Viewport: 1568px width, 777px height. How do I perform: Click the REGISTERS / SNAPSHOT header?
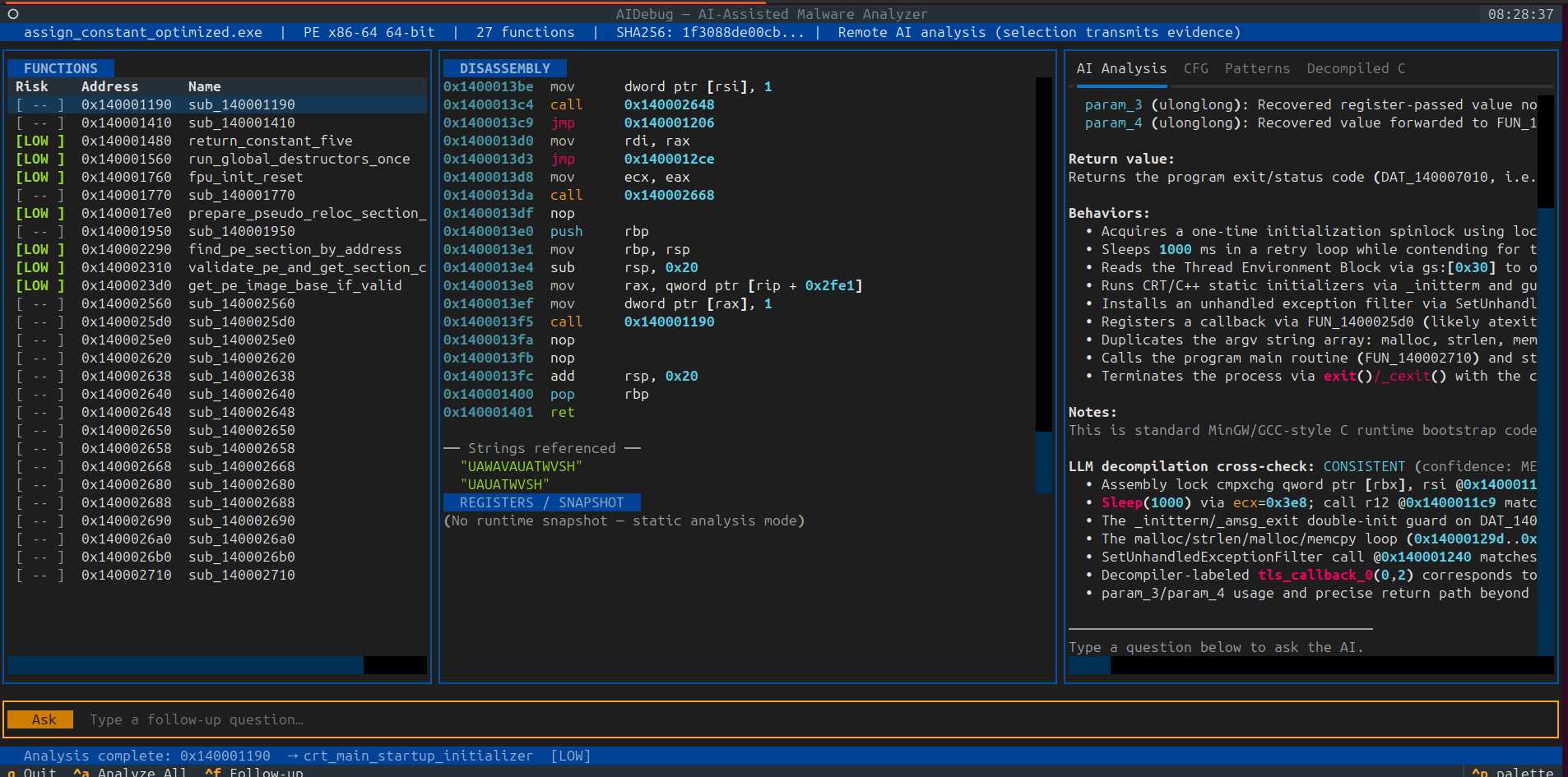541,502
